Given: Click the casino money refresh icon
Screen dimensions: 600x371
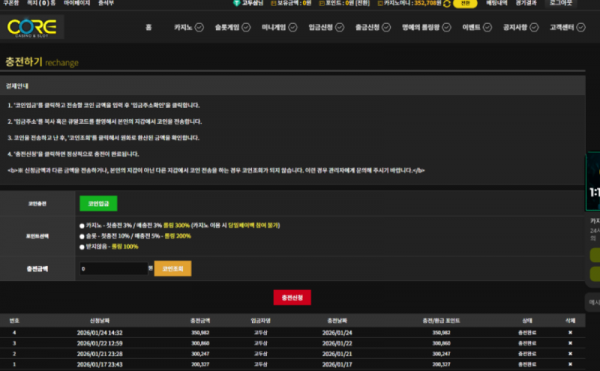Looking at the screenshot, I should point(447,3).
